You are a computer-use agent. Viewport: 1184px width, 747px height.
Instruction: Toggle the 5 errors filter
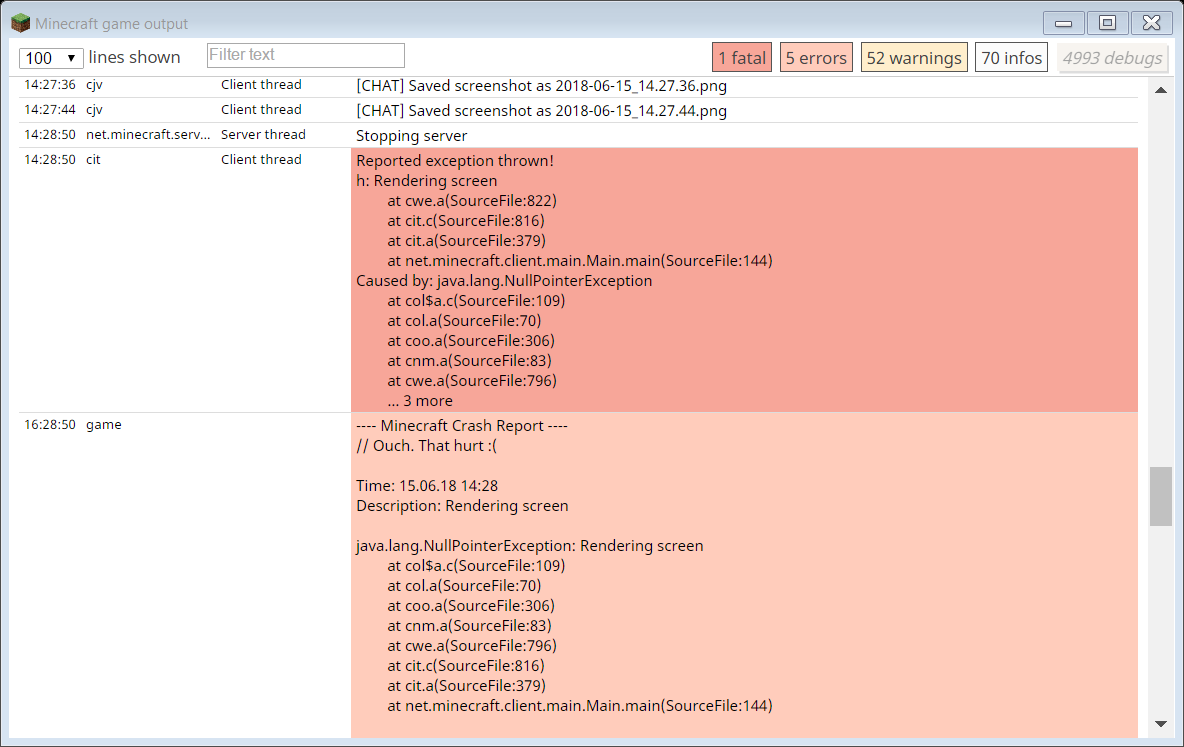tap(816, 57)
